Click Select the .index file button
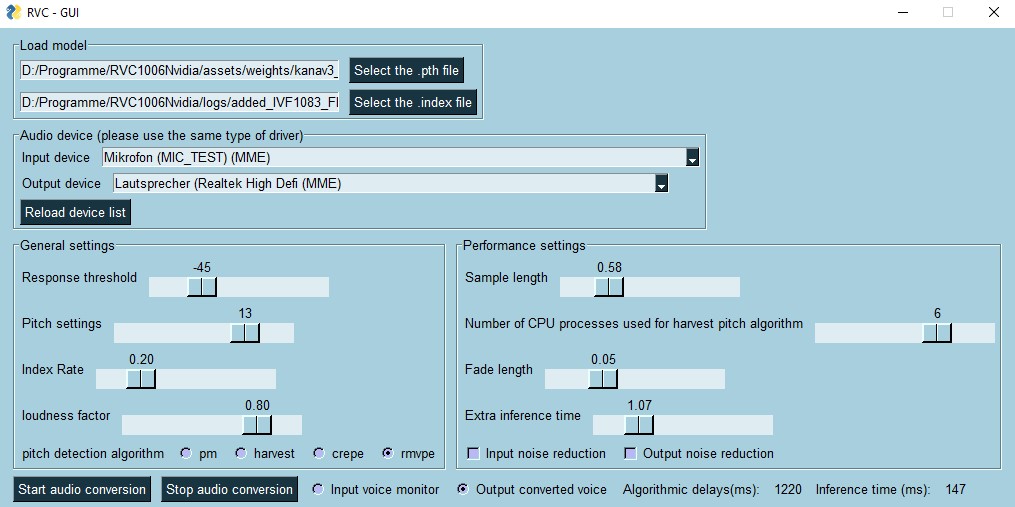The height and width of the screenshot is (507, 1015). (x=412, y=103)
